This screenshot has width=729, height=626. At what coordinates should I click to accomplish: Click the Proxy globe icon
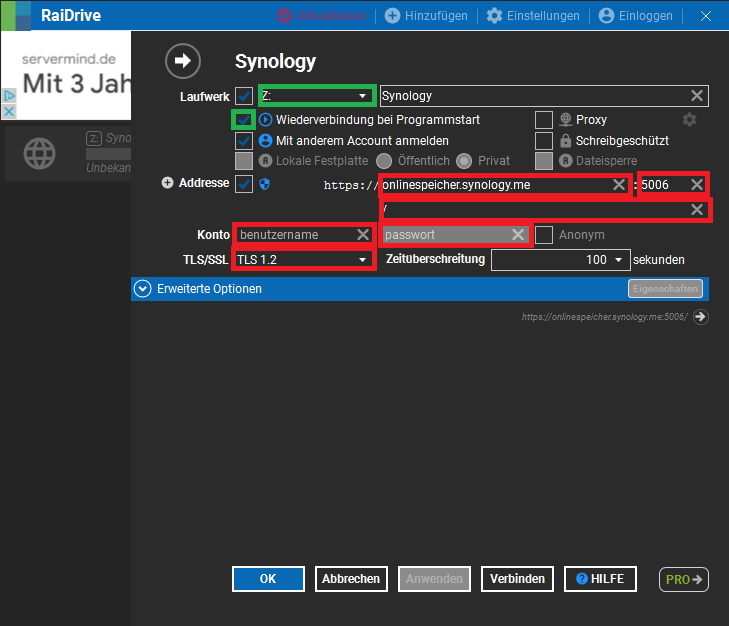click(565, 120)
